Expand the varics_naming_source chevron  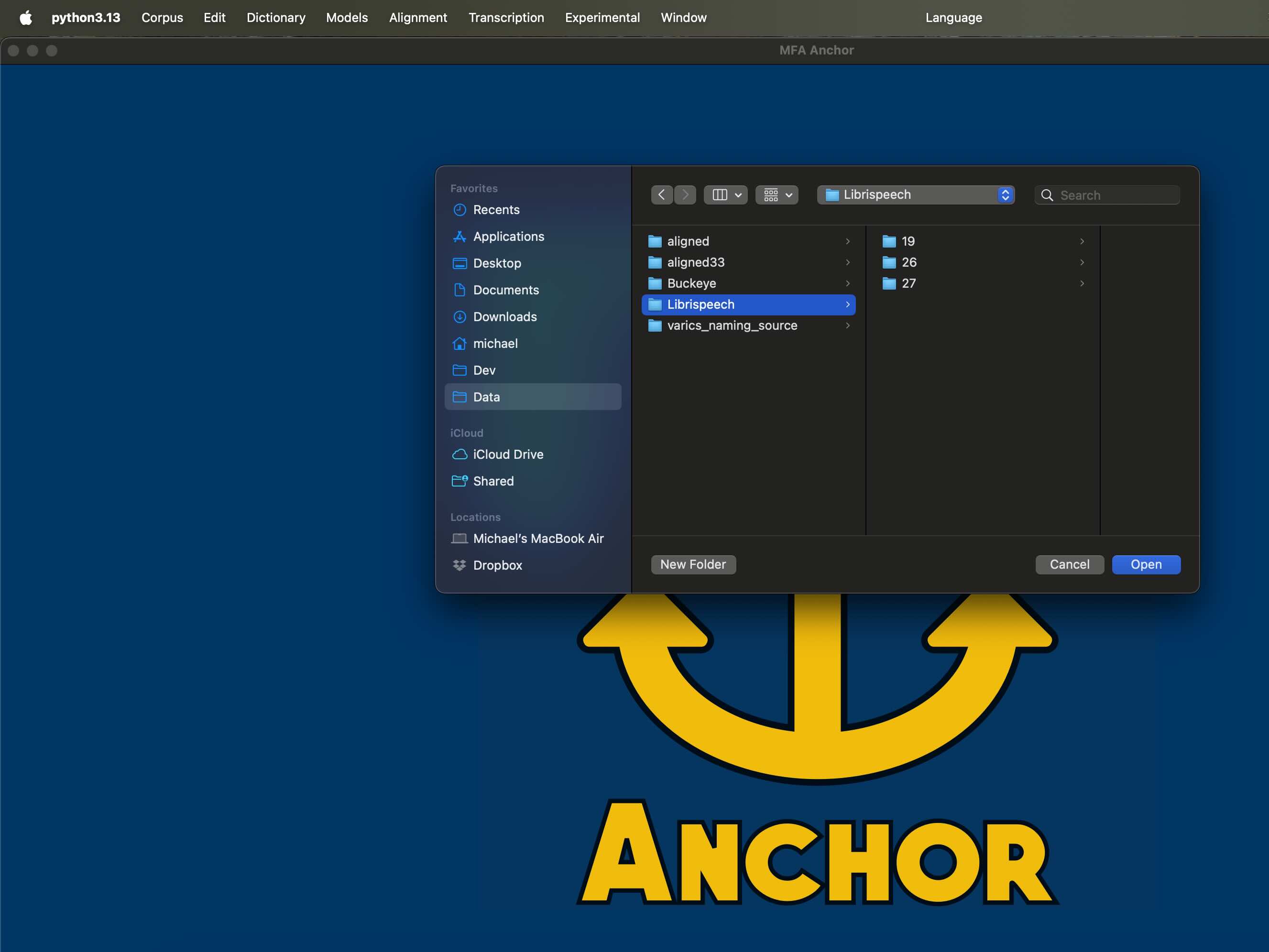[x=847, y=326]
